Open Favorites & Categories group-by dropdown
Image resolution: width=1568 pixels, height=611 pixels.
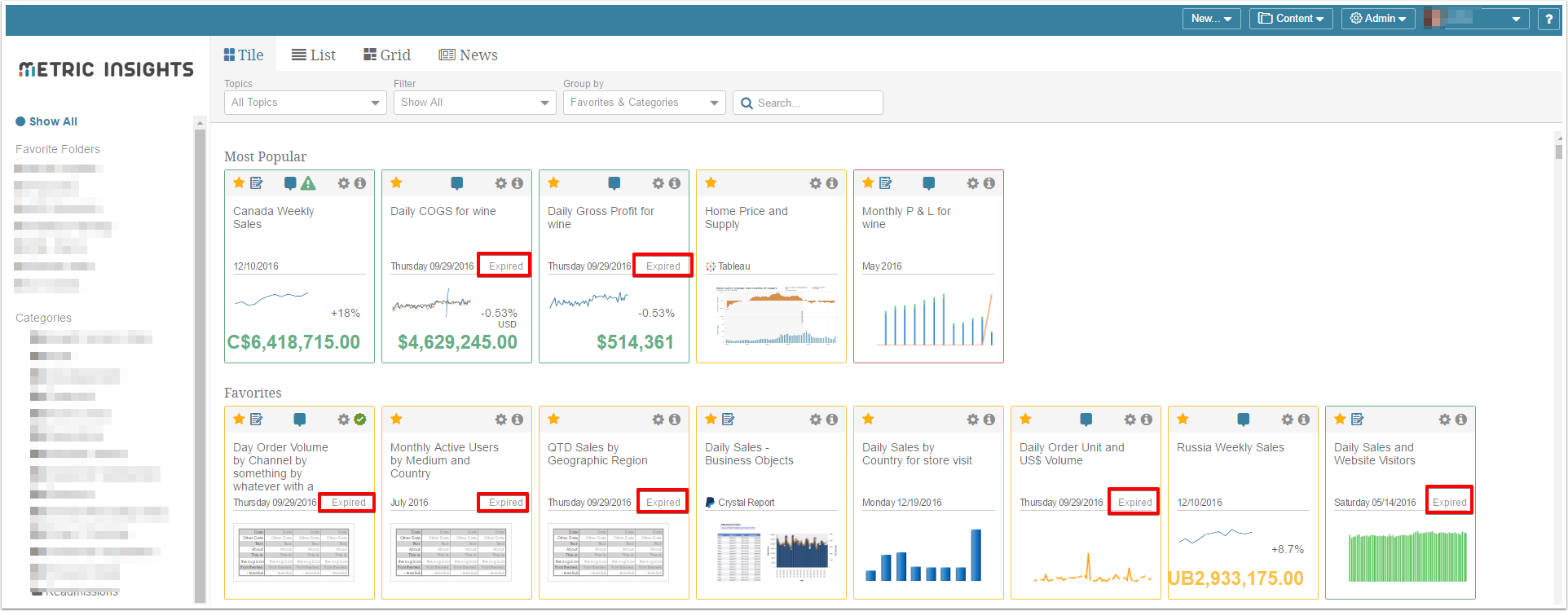645,103
